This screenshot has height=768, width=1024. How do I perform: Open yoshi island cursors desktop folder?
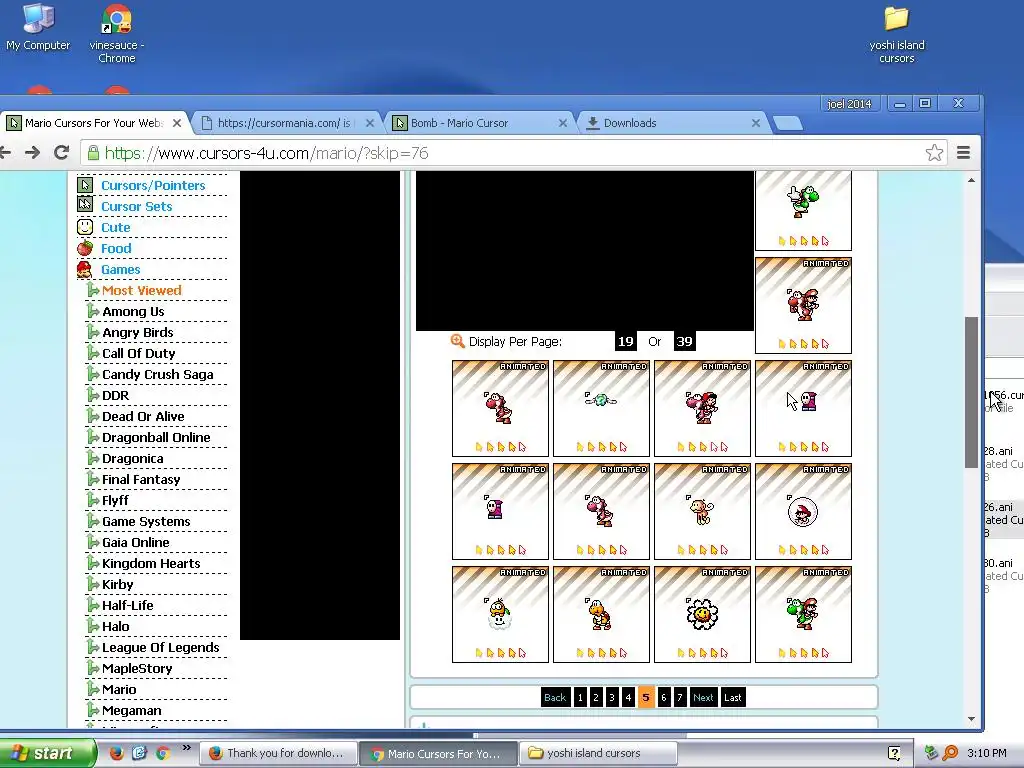[897, 34]
